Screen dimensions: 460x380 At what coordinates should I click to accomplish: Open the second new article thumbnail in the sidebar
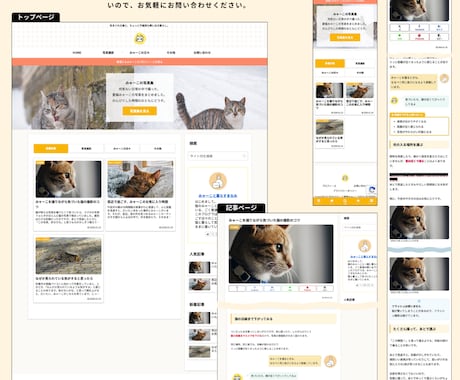199,335
